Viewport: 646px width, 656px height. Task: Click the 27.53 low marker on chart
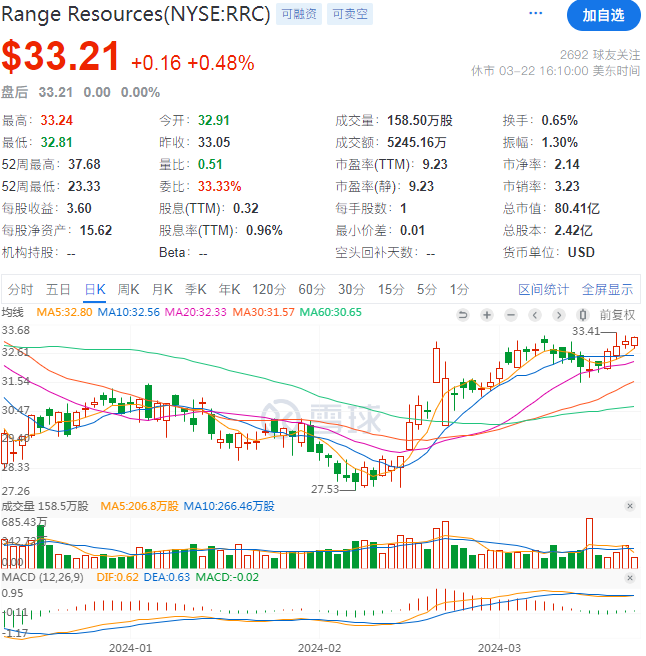click(325, 489)
